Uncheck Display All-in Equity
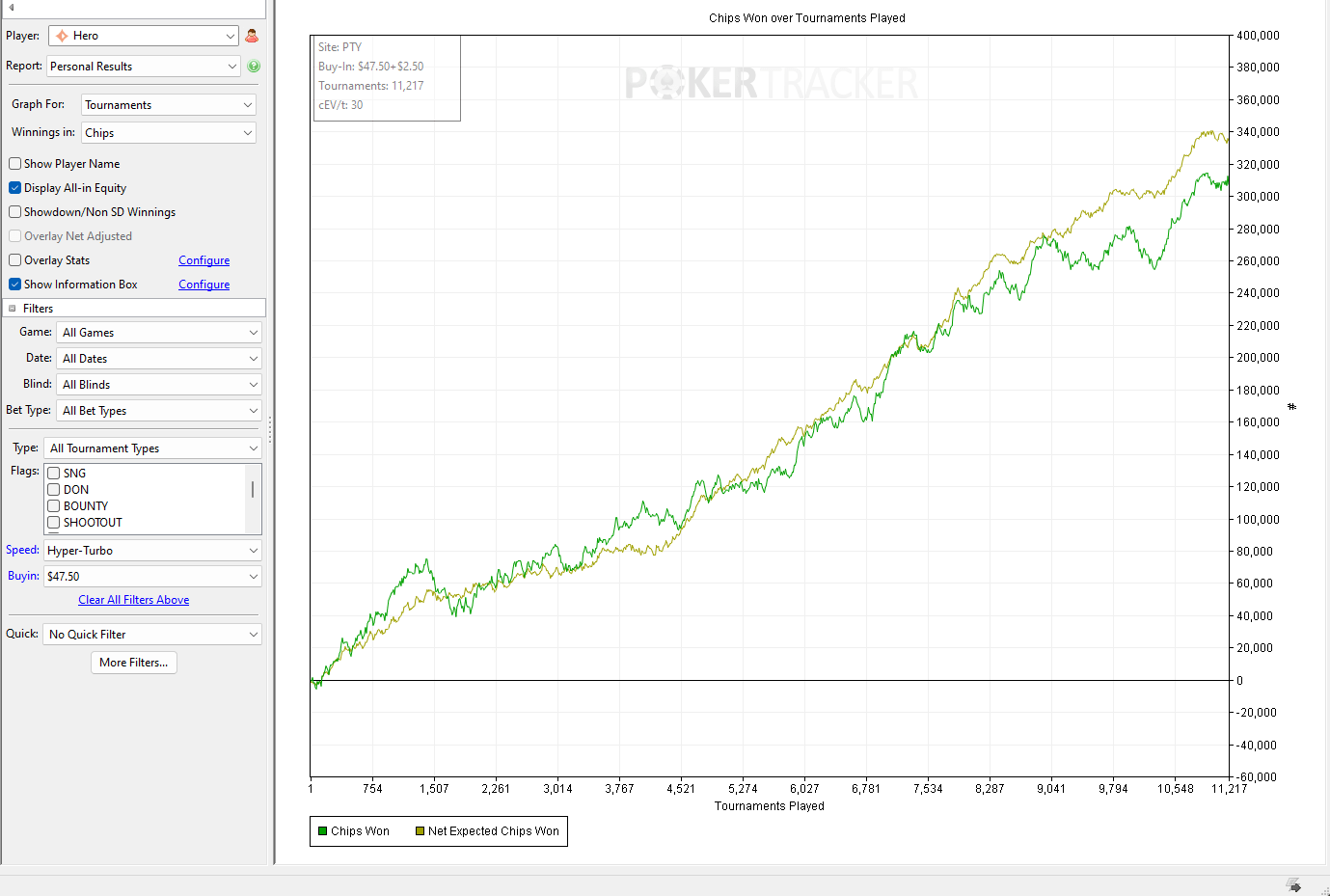Screen dimensions: 1330x896 pyautogui.click(x=15, y=188)
